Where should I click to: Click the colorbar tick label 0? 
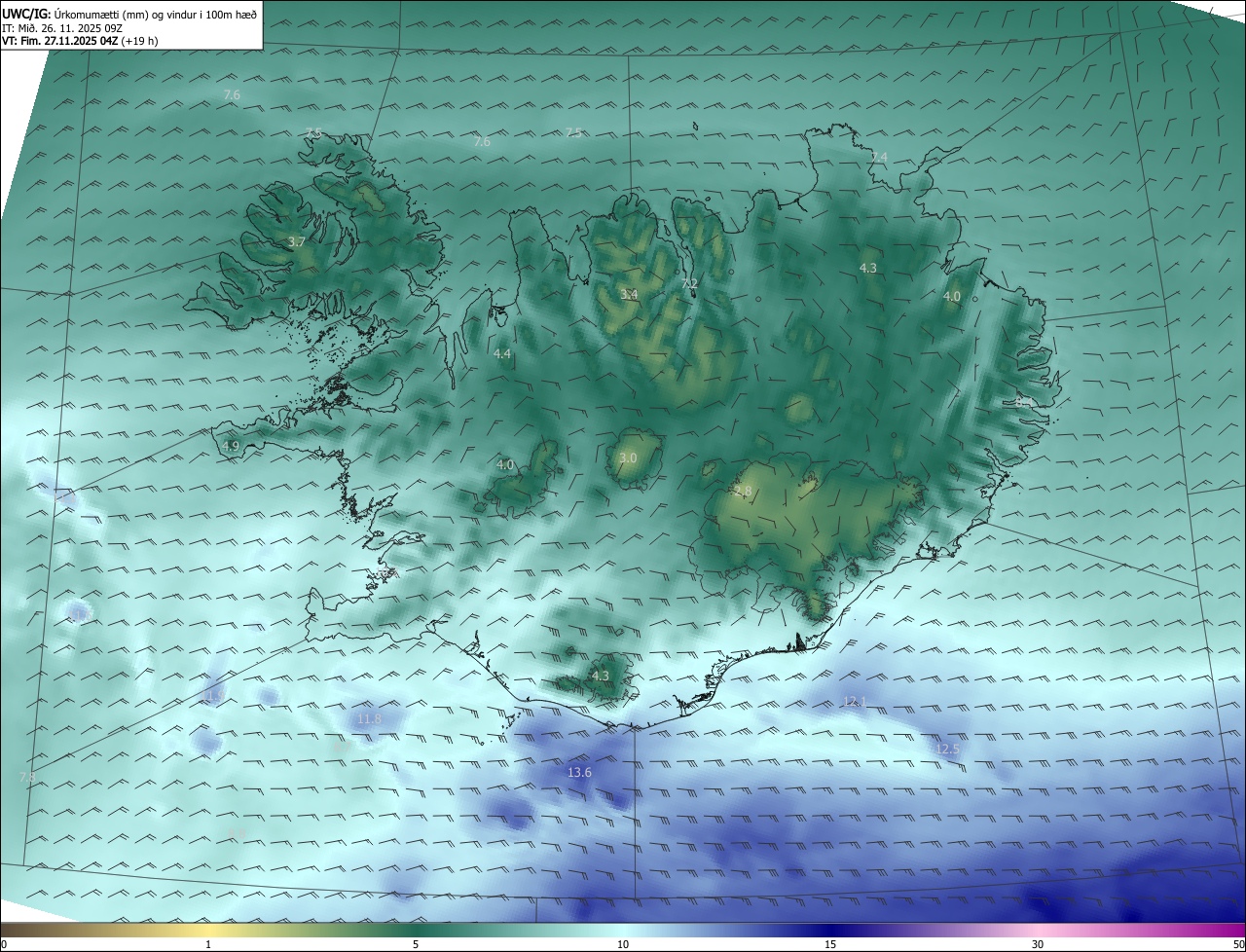tap(3, 945)
